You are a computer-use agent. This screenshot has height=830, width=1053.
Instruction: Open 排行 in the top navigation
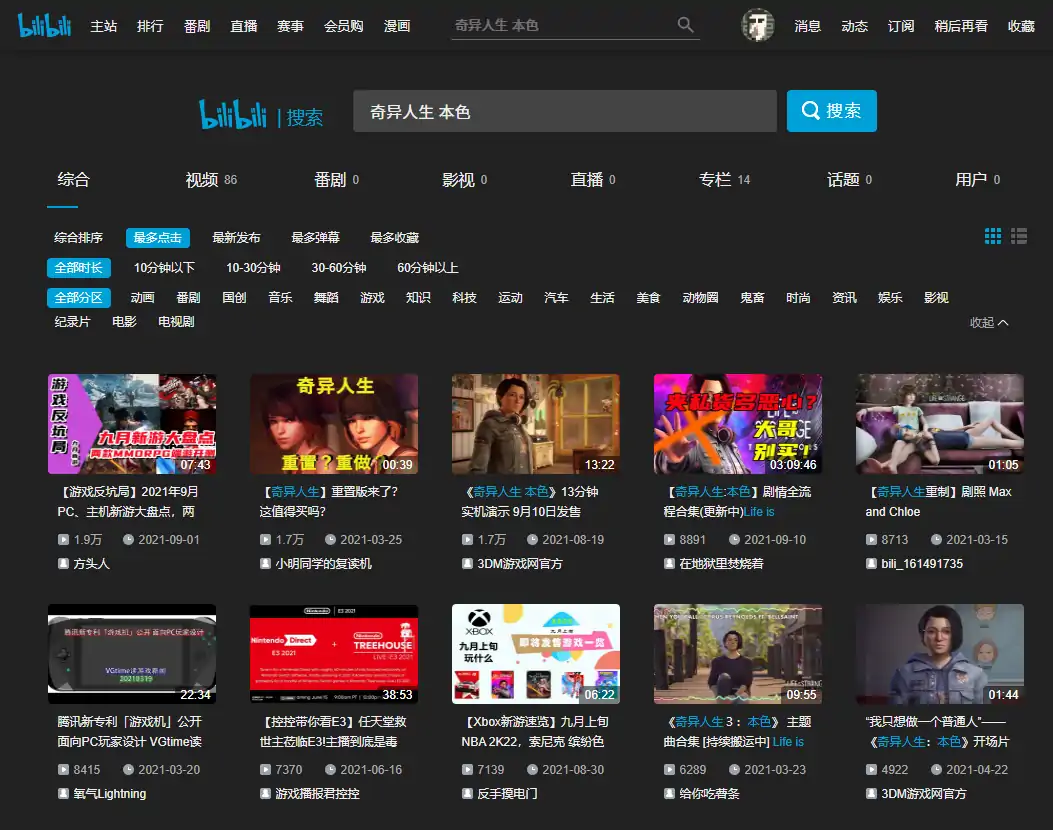[150, 26]
